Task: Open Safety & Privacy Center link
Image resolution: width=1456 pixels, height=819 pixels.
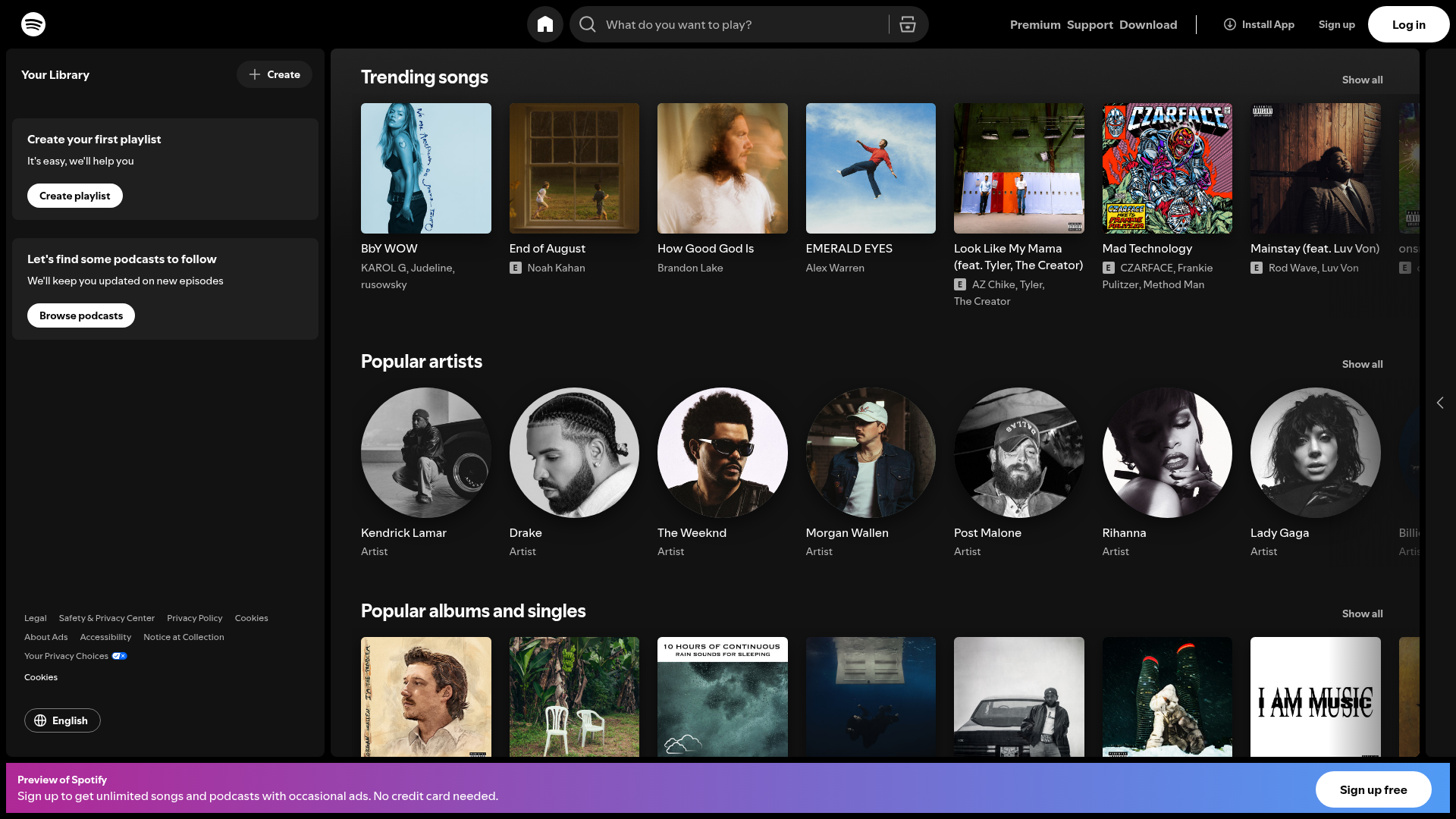Action: point(107,618)
